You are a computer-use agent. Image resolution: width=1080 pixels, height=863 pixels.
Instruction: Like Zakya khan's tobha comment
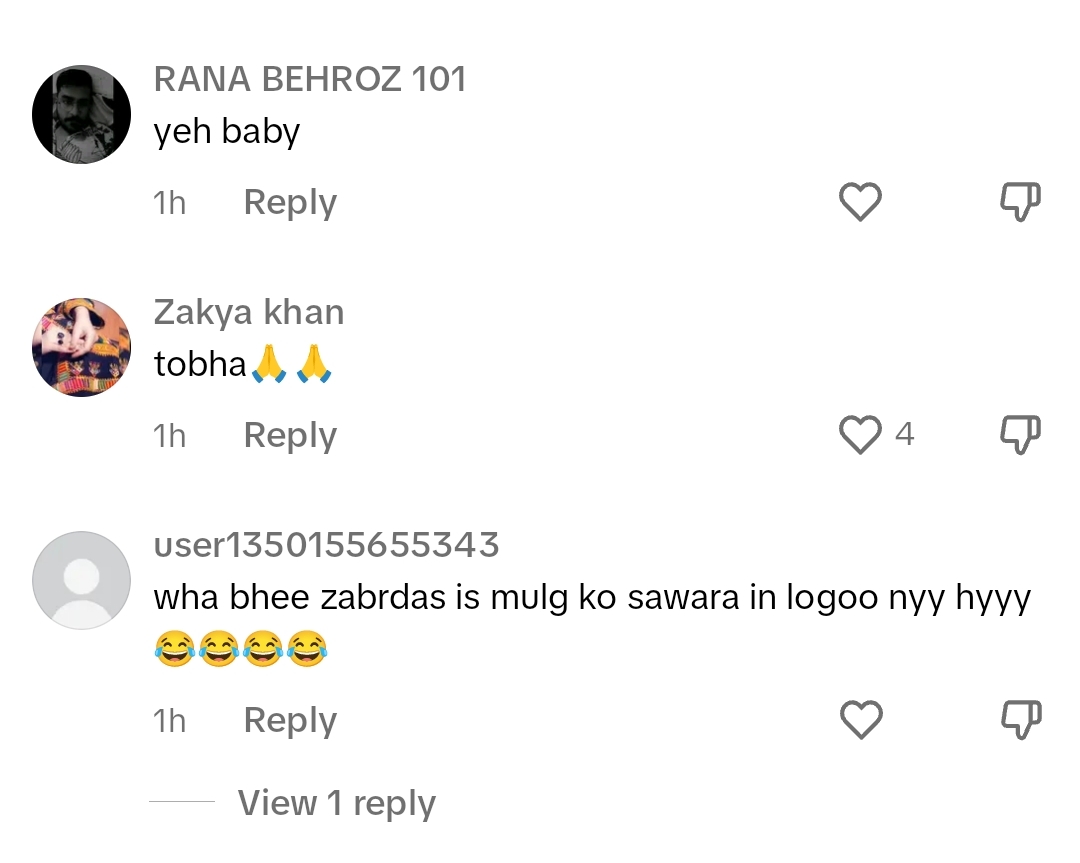[860, 435]
